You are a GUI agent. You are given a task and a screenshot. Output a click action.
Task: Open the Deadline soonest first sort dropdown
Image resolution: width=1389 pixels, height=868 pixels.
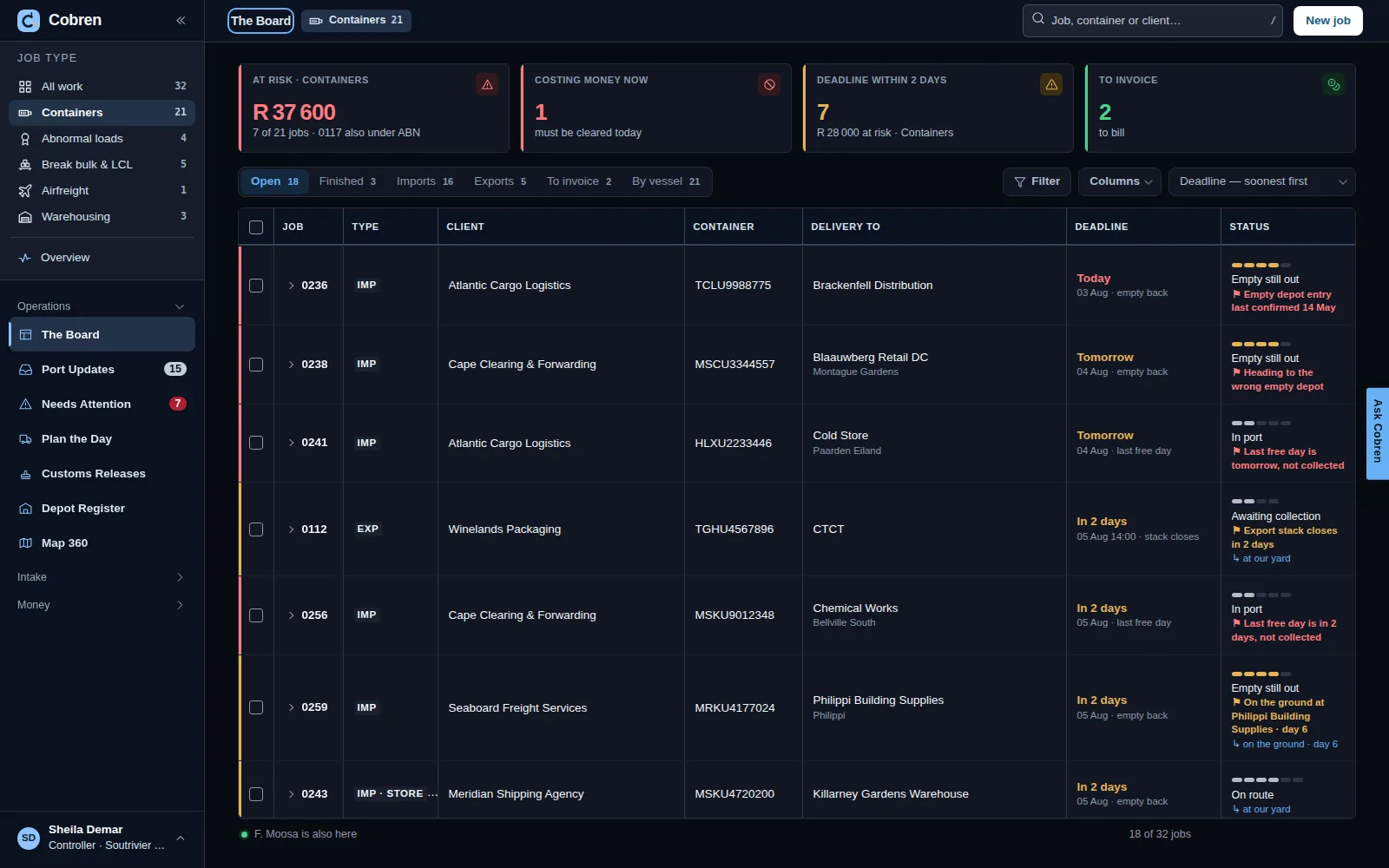click(1261, 181)
